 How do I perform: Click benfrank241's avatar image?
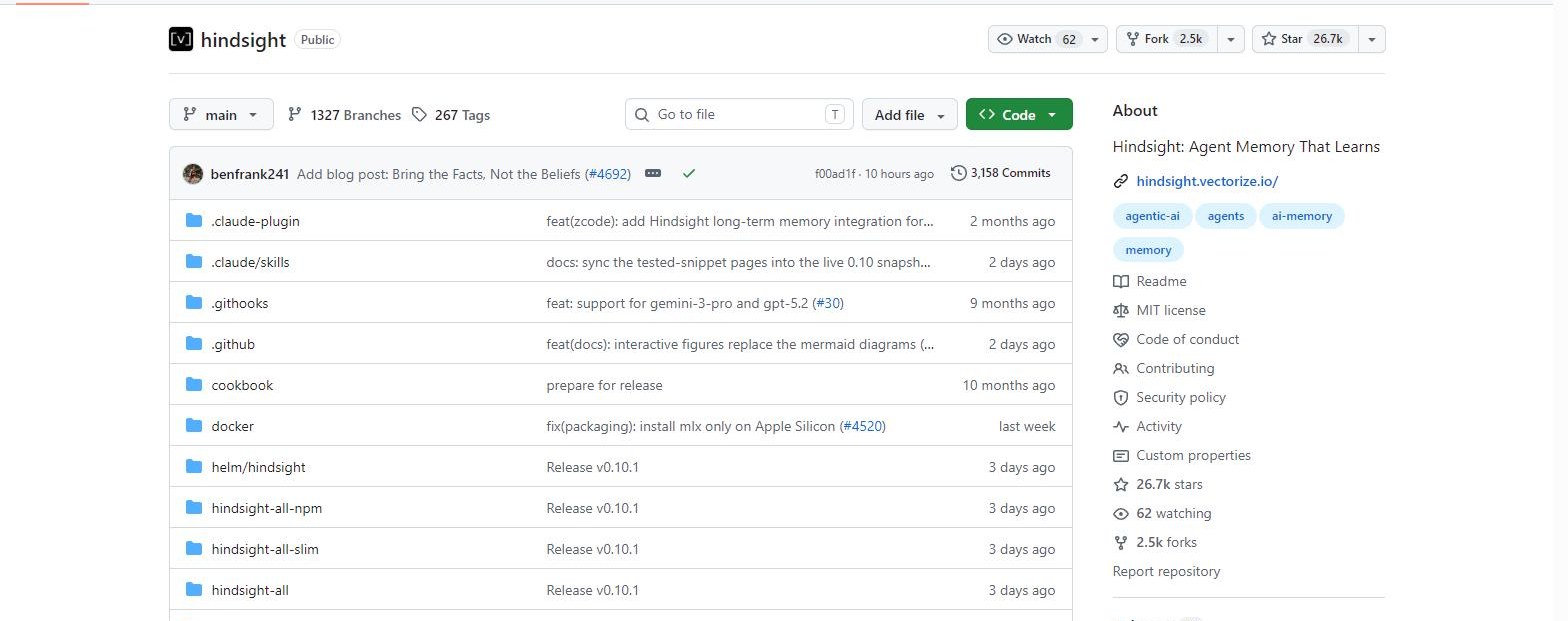193,174
